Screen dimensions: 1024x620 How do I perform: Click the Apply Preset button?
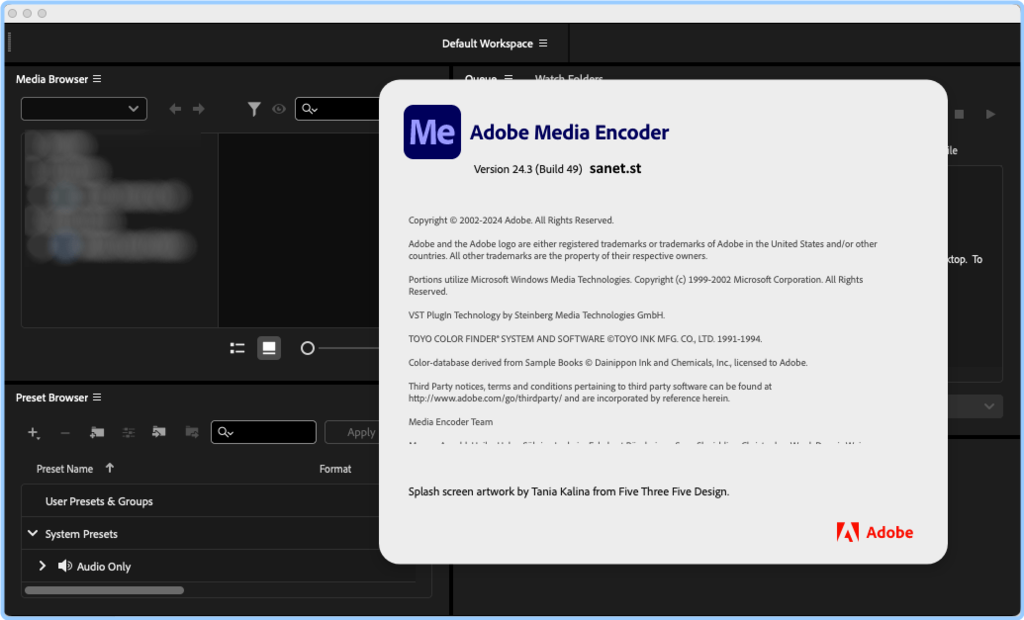coord(353,432)
